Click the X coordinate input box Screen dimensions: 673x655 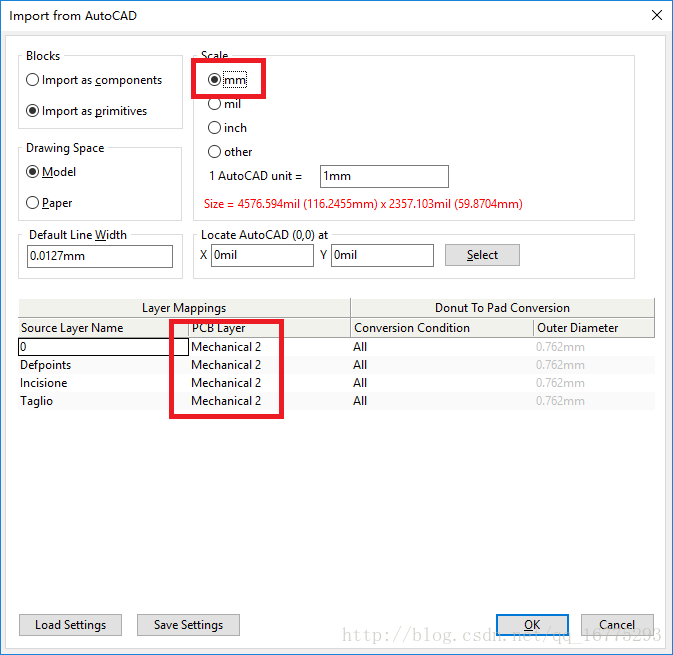coord(262,255)
